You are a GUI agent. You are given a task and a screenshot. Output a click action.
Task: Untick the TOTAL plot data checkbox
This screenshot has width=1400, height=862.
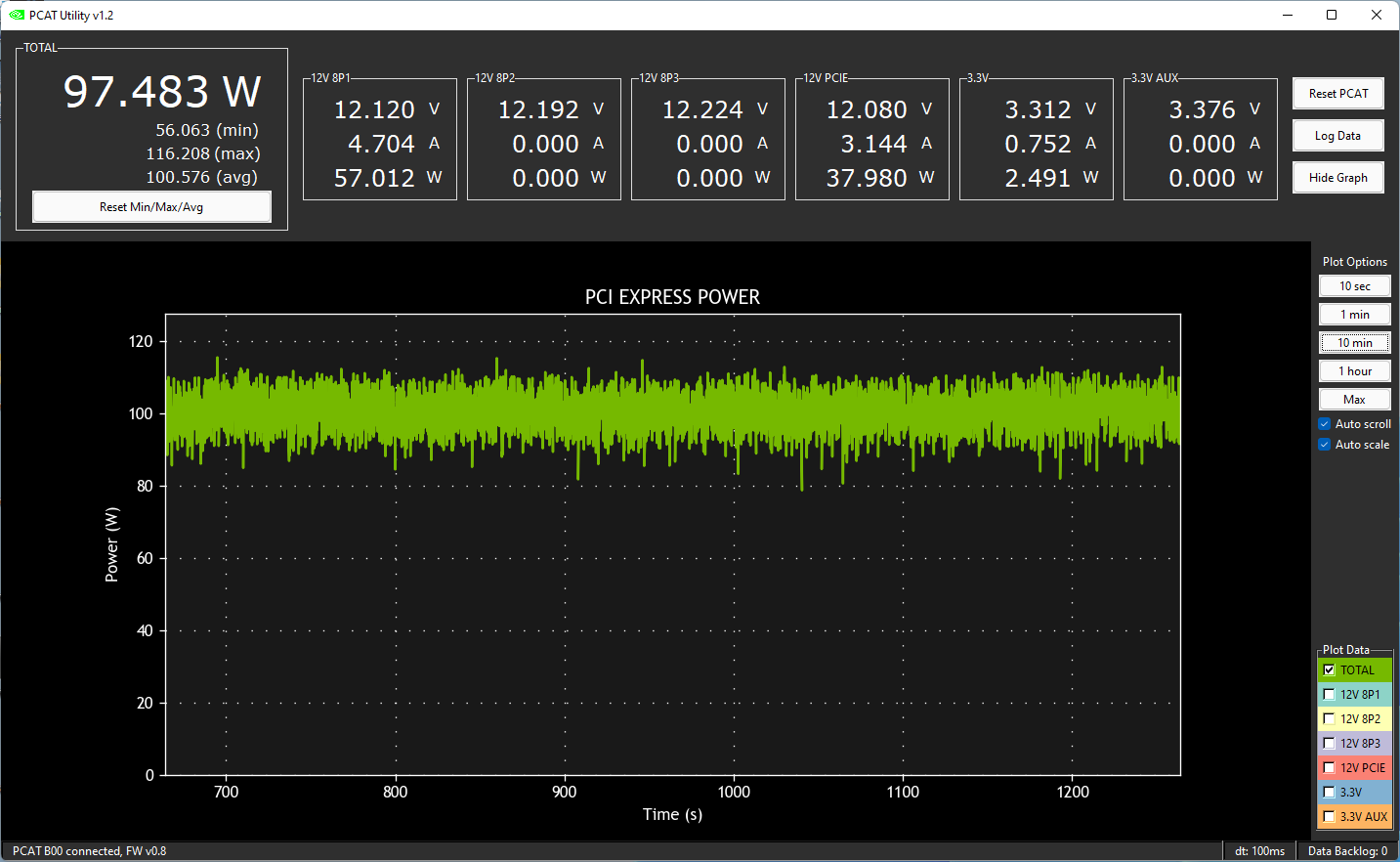click(x=1329, y=670)
